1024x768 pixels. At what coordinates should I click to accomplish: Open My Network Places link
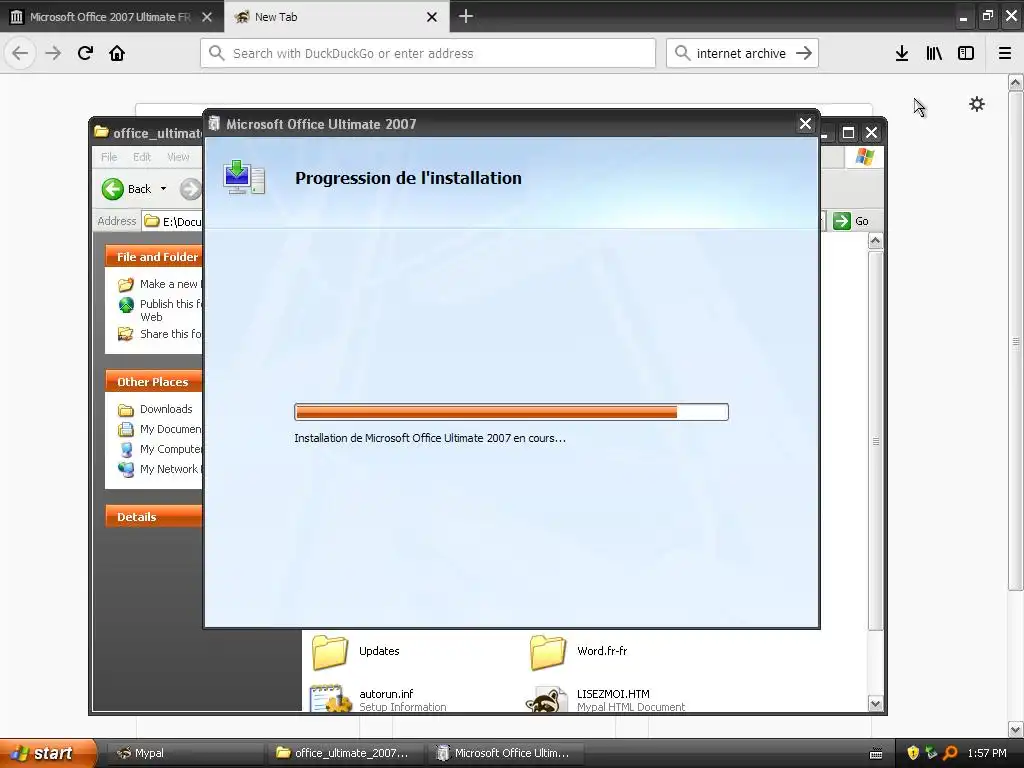coord(160,469)
